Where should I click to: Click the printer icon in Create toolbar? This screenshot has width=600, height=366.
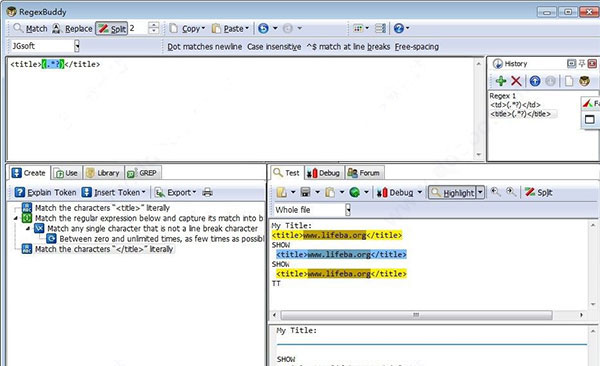pyautogui.click(x=207, y=192)
